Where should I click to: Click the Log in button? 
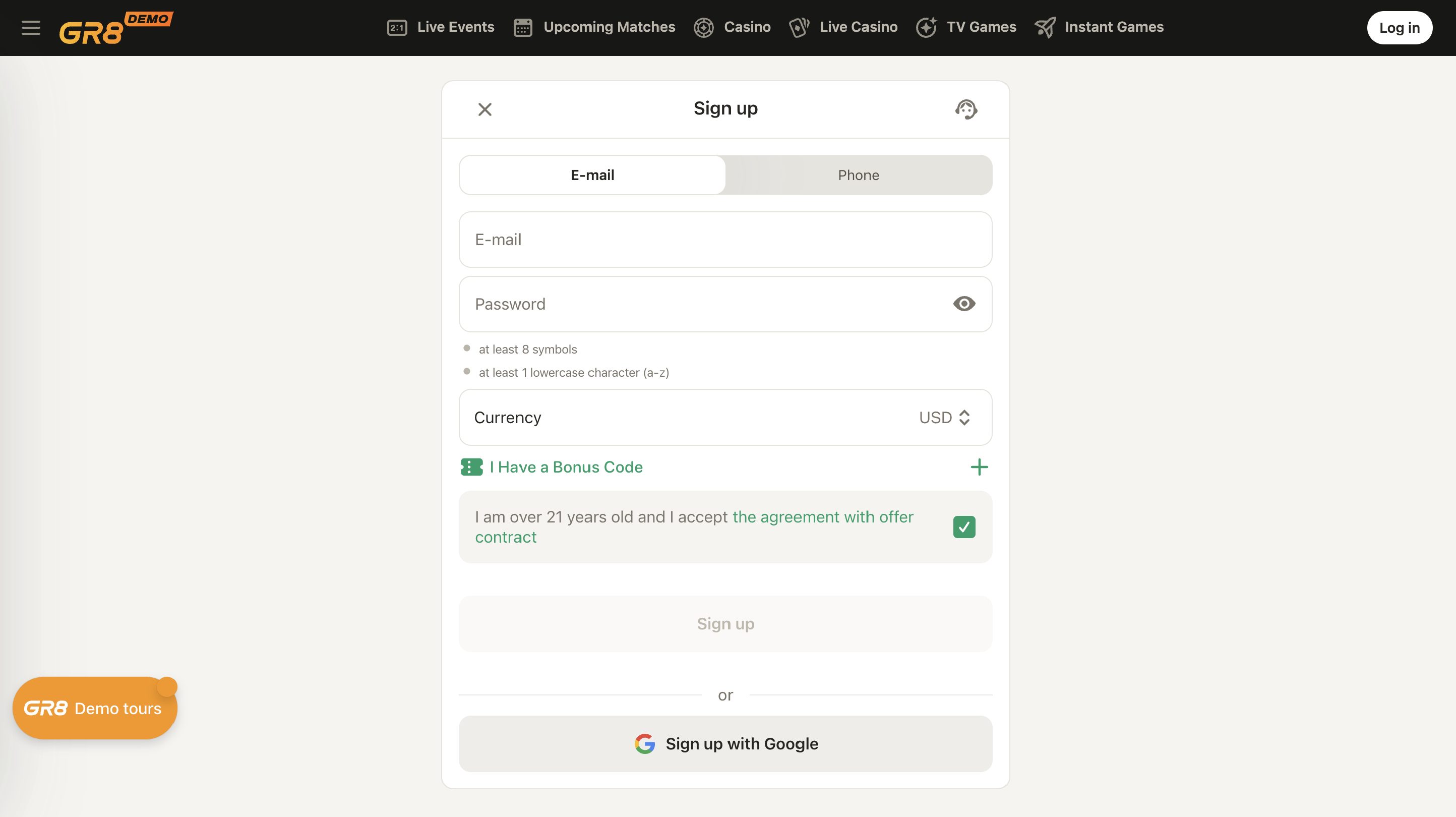pyautogui.click(x=1399, y=27)
